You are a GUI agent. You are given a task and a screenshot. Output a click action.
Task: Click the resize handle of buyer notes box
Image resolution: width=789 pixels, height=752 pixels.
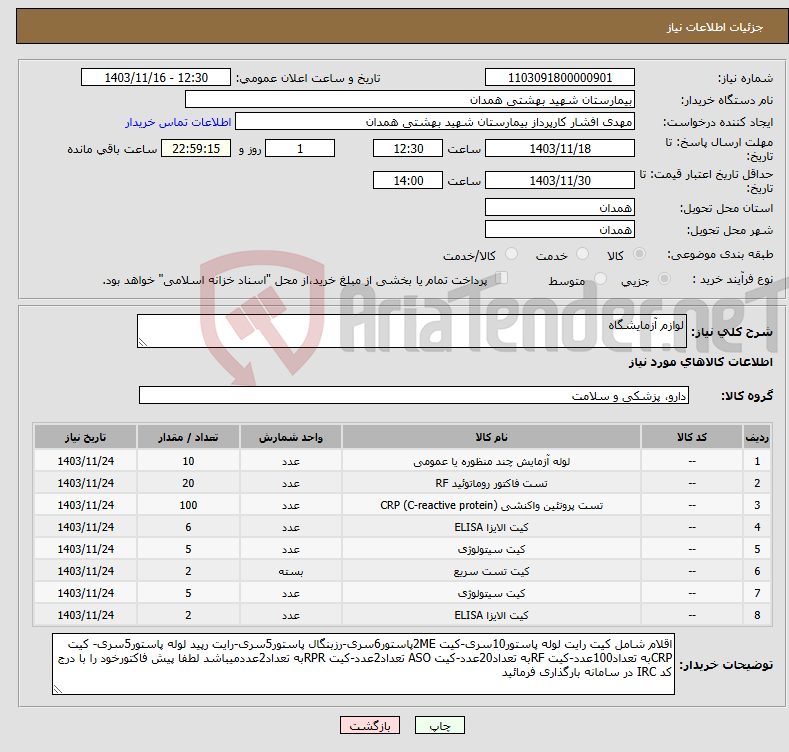[58, 689]
